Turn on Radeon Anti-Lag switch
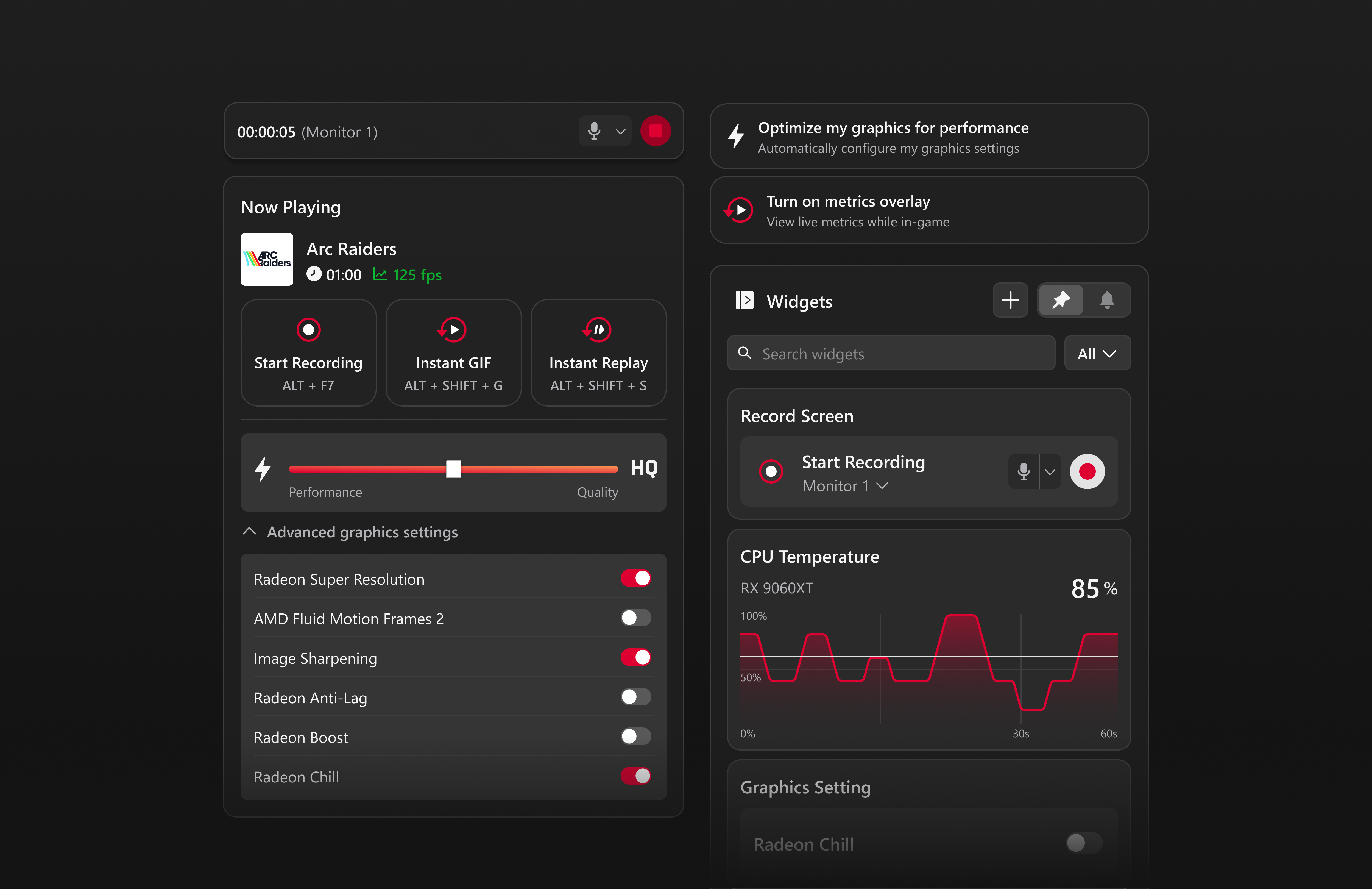 635,697
